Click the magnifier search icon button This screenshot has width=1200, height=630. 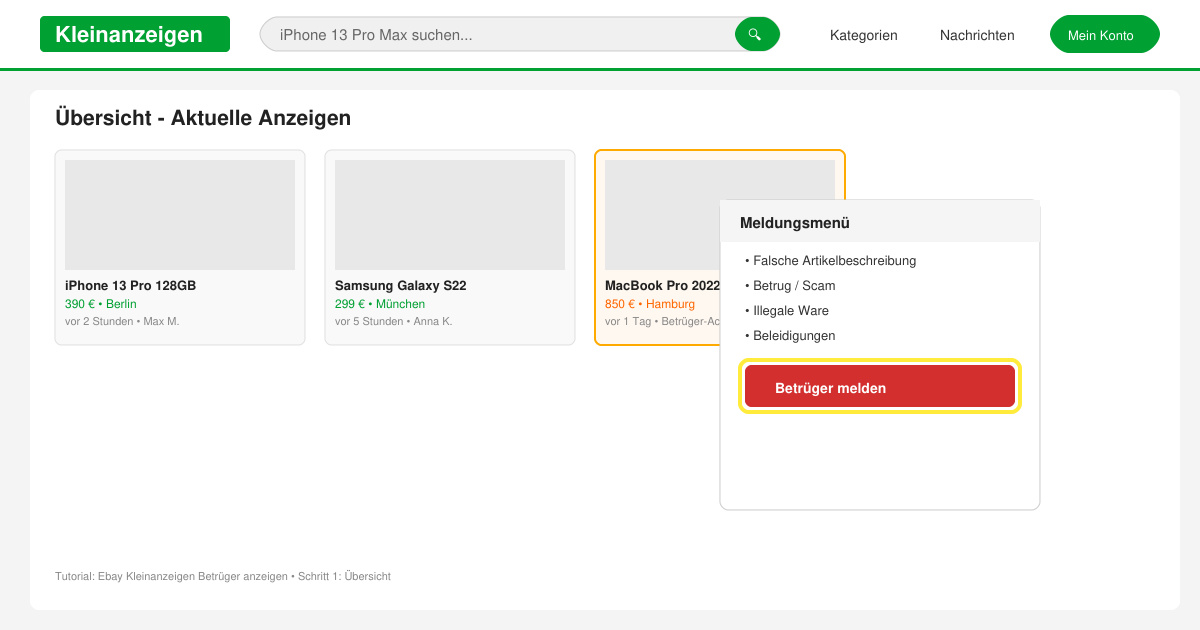coord(757,34)
